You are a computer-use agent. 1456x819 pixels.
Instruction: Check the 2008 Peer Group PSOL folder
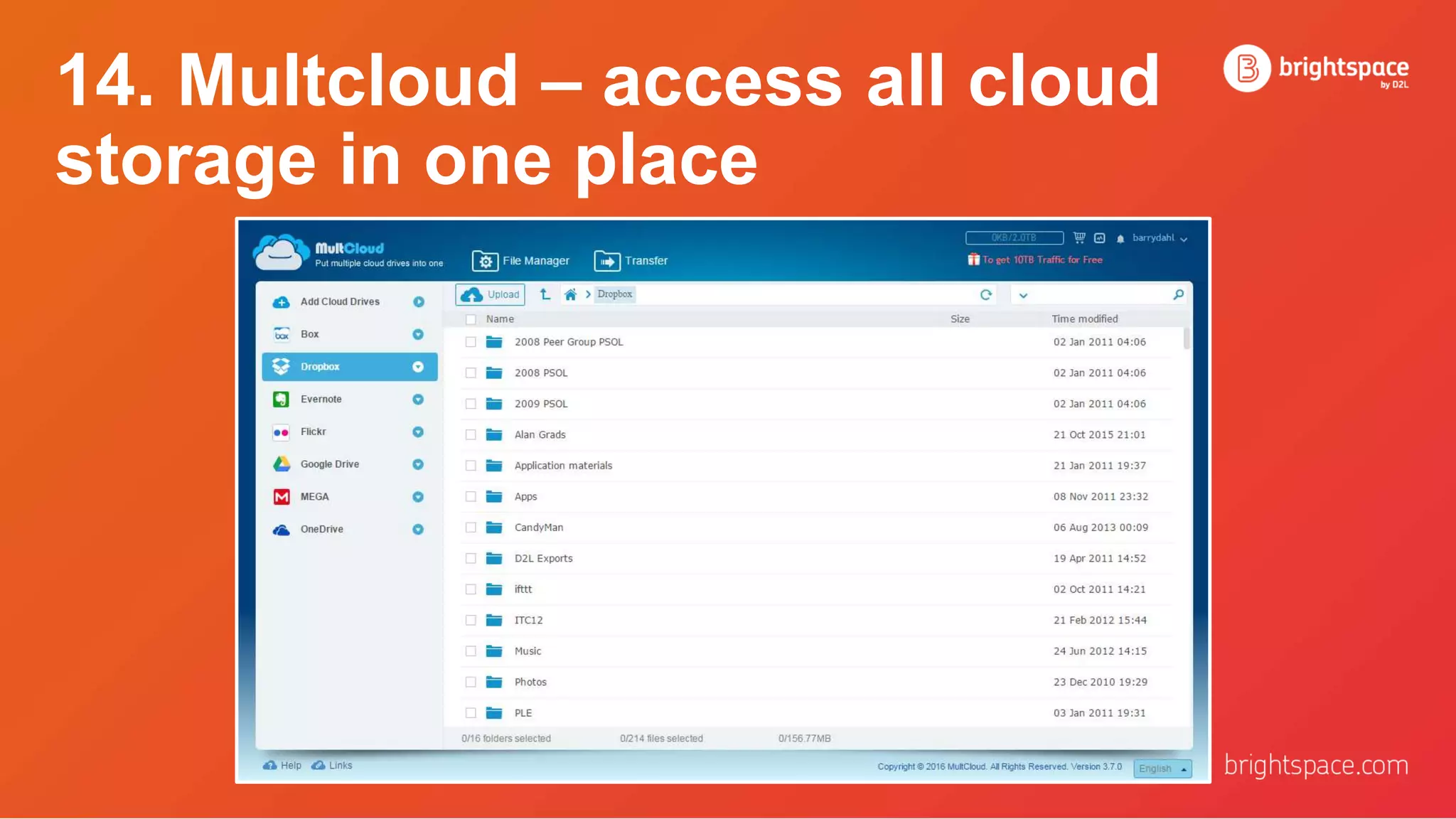(471, 342)
